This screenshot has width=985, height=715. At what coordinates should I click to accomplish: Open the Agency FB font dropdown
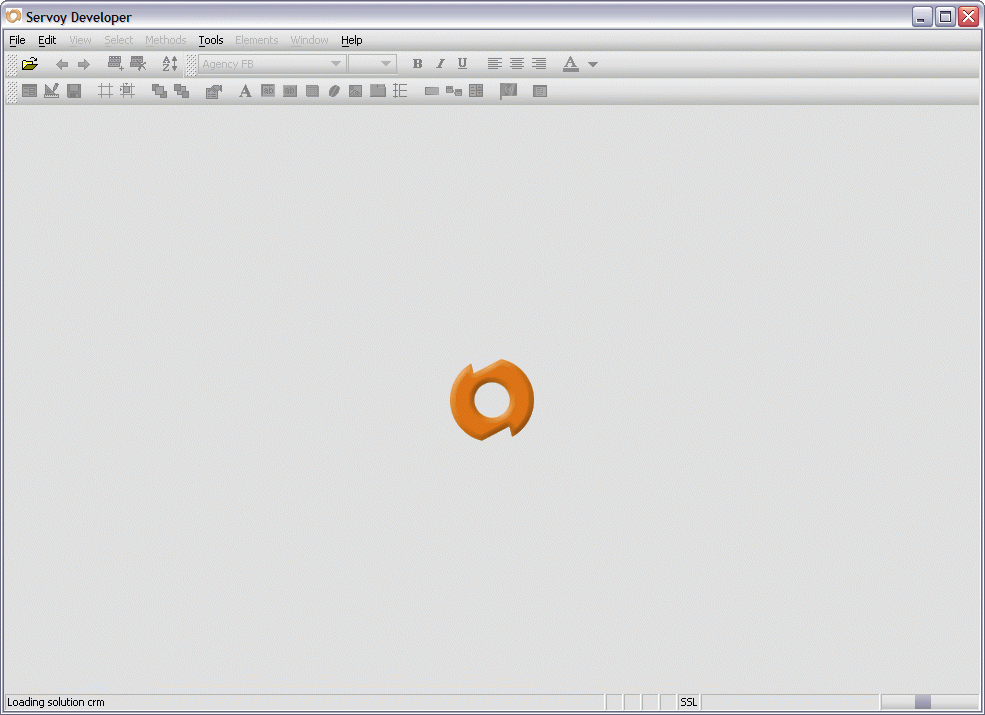click(335, 63)
